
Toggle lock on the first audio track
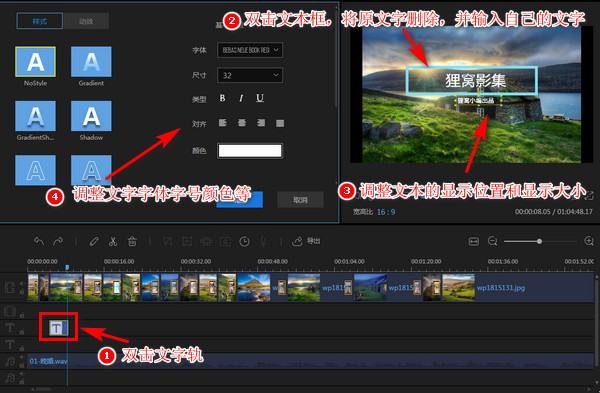tap(22, 365)
